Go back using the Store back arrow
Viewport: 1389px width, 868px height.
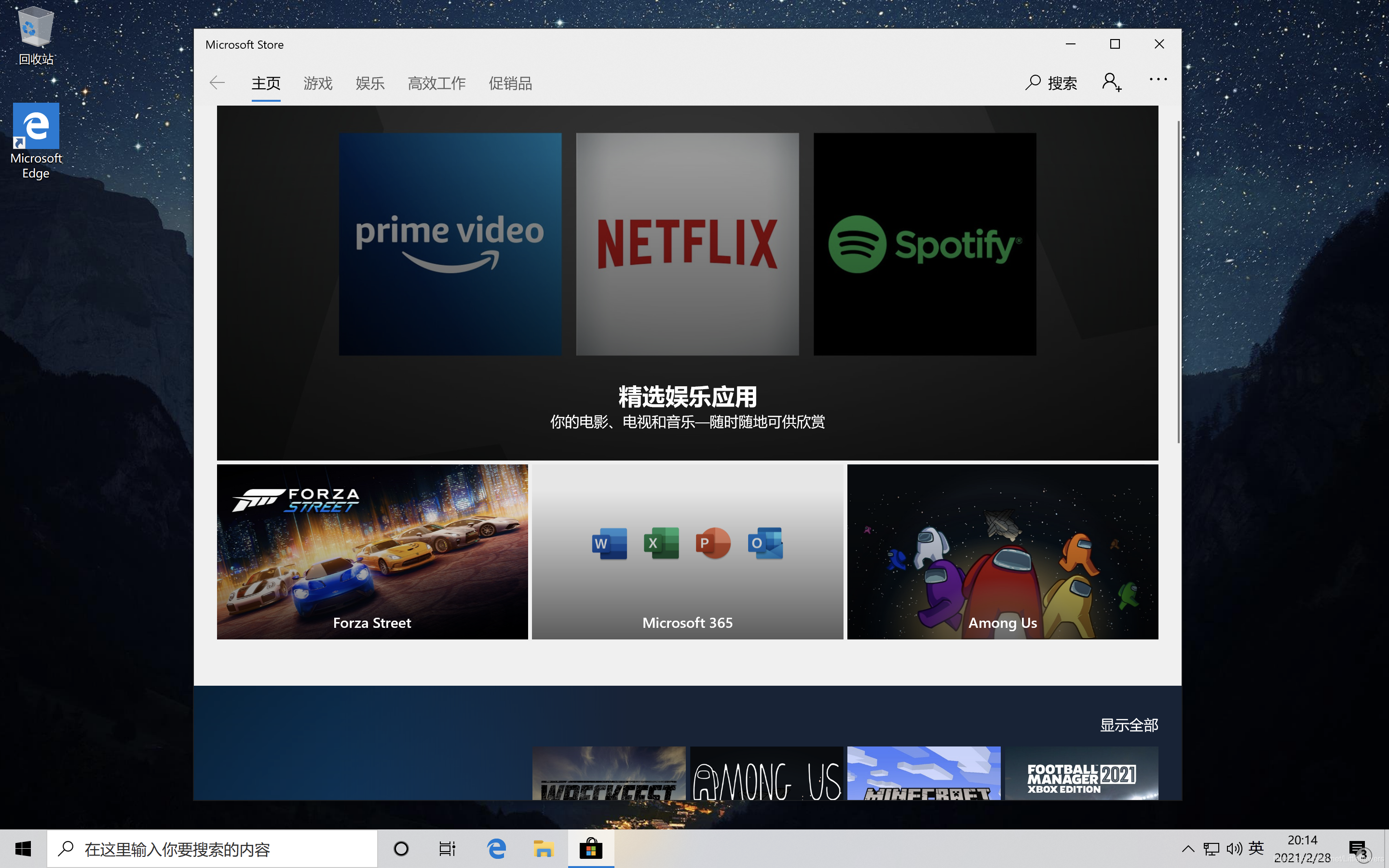pyautogui.click(x=217, y=83)
